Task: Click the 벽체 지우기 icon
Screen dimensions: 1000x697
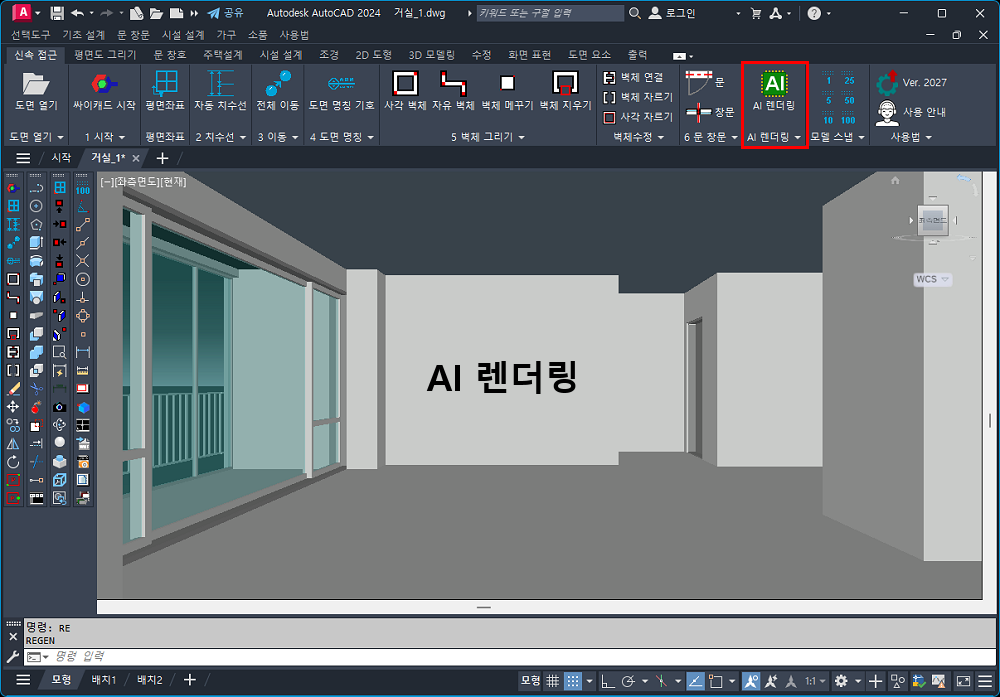Action: (566, 85)
